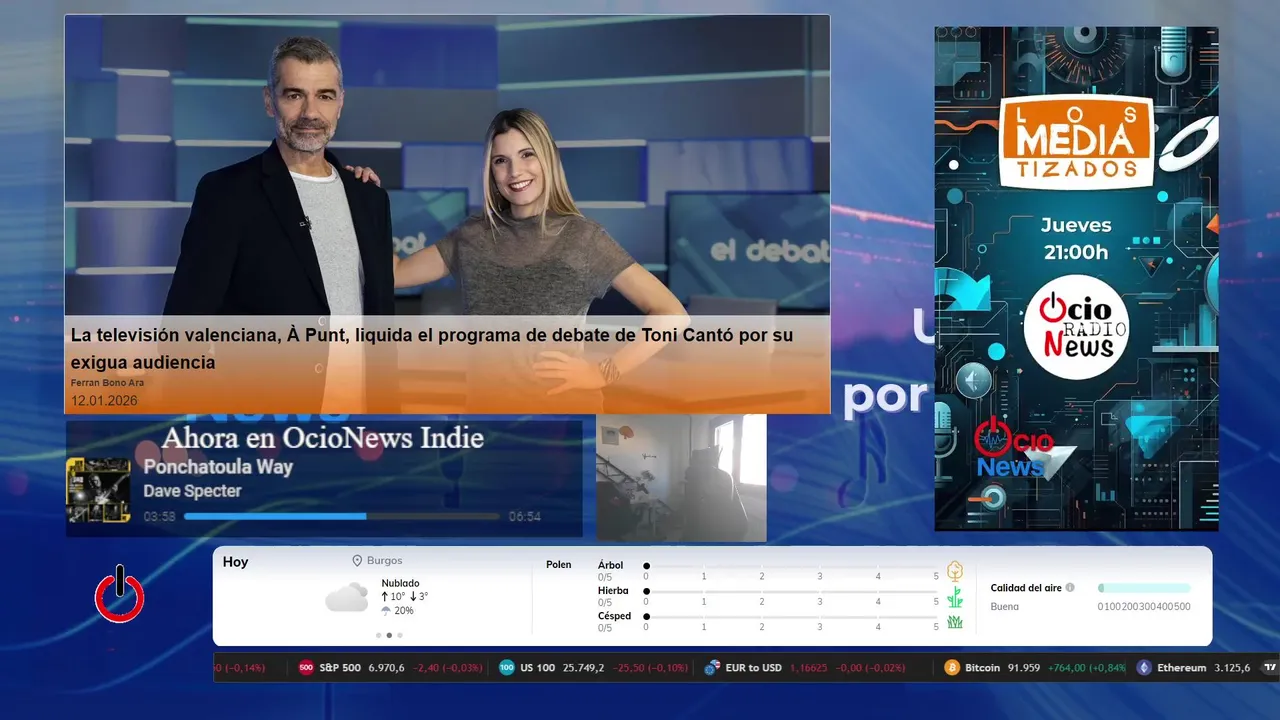Select the middle weather carousel dot

(x=389, y=635)
